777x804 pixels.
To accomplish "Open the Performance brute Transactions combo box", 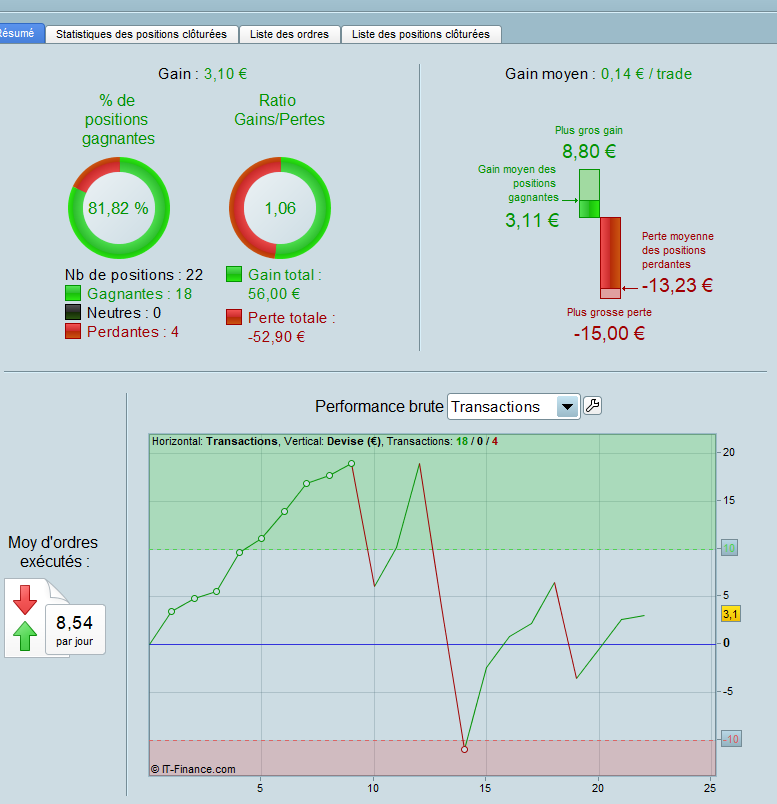I will pyautogui.click(x=514, y=407).
